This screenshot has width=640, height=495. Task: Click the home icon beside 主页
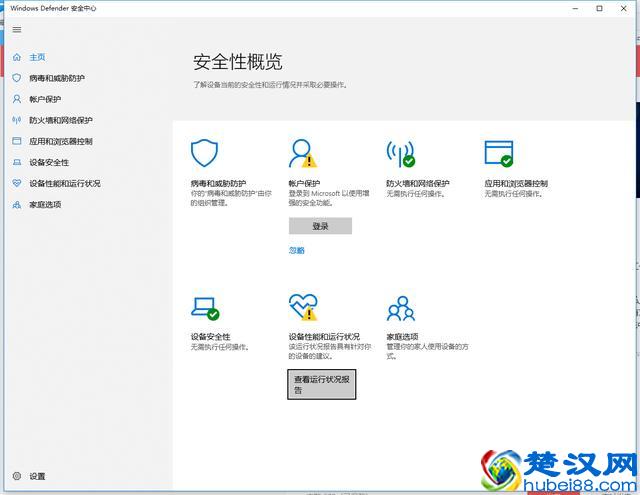tap(17, 57)
